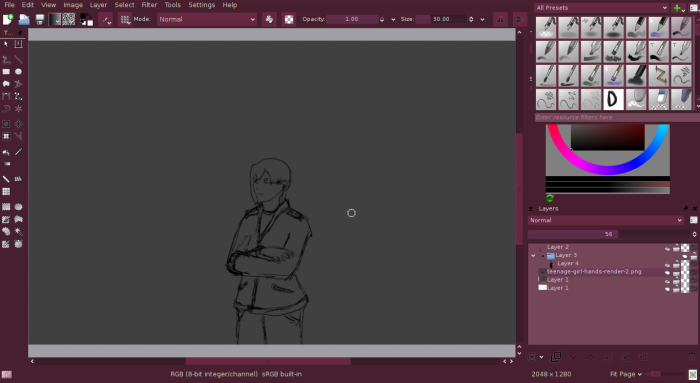Select the Rectangular Selection tool
The width and height of the screenshot is (700, 383).
pos(6,207)
